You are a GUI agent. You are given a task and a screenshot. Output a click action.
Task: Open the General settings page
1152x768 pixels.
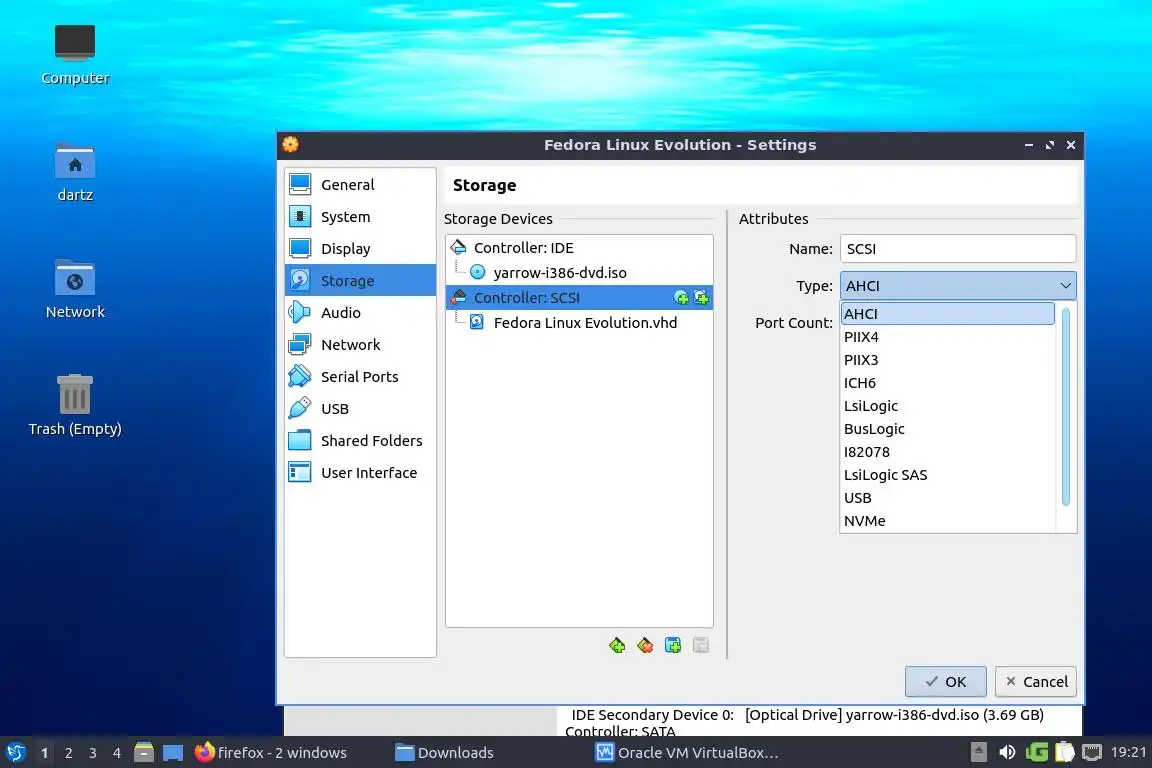click(x=360, y=184)
